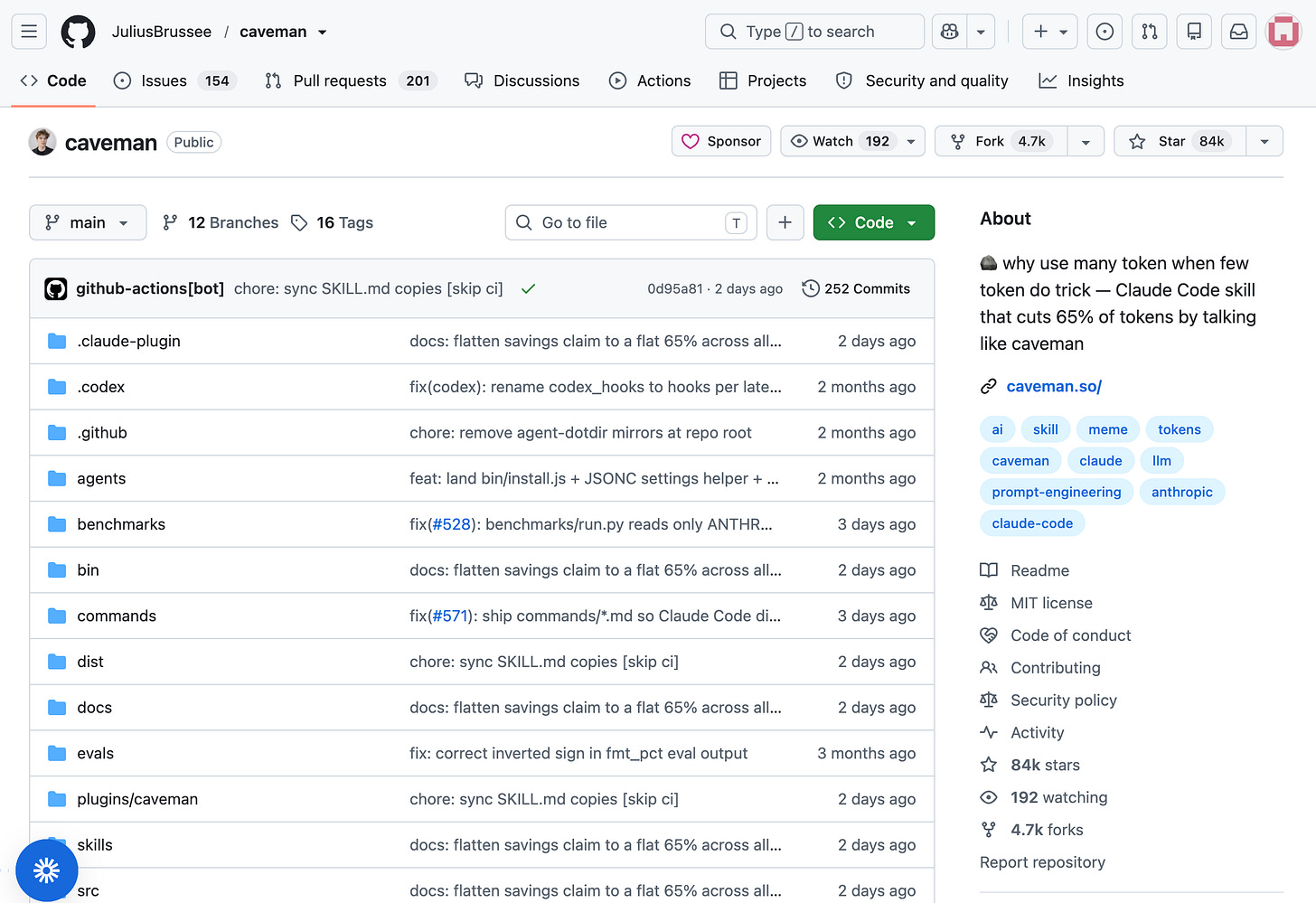Focus the Go to file field
The image size is (1316, 903).
(x=631, y=222)
